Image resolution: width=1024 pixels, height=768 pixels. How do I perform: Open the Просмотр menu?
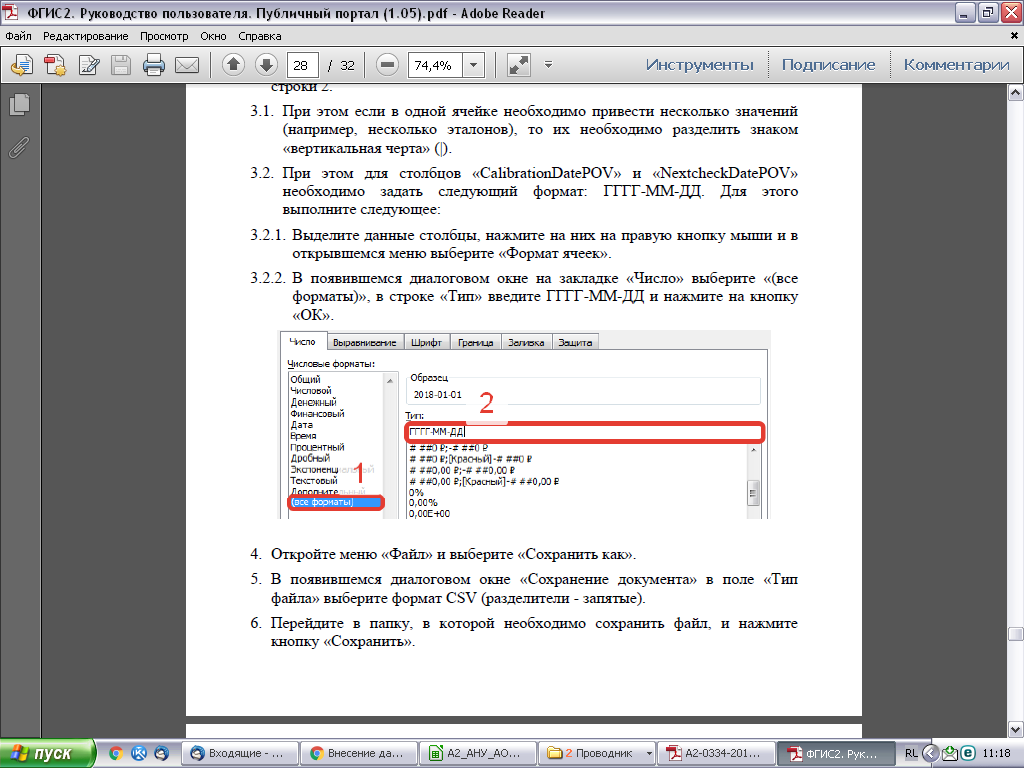click(x=164, y=35)
